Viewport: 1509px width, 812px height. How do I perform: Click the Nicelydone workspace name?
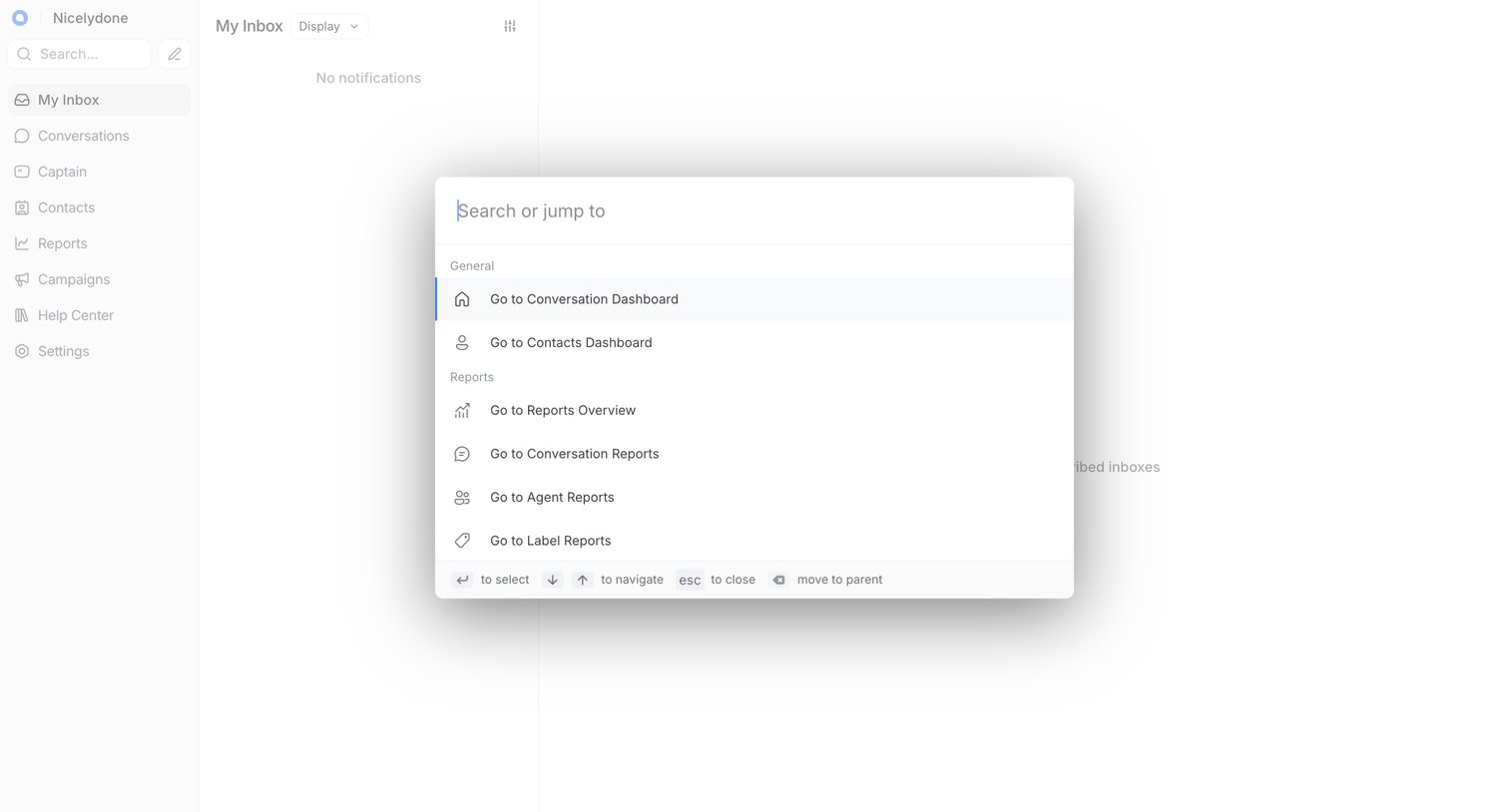click(90, 18)
